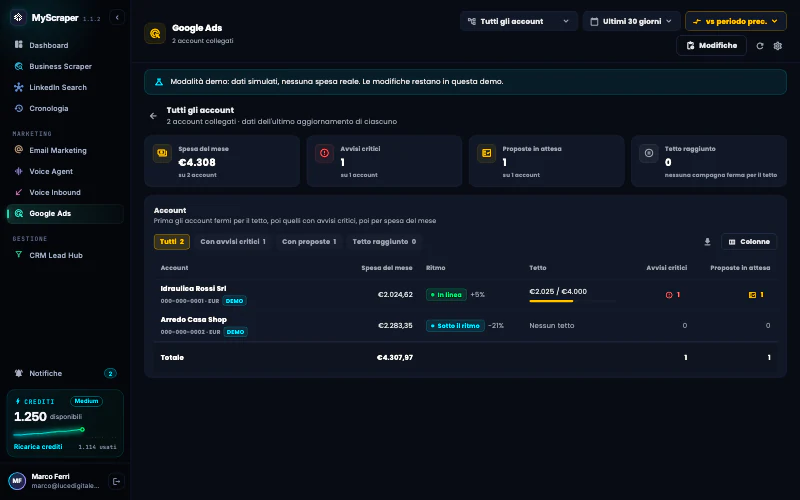Open Voice Agent section

pyautogui.click(x=65, y=171)
